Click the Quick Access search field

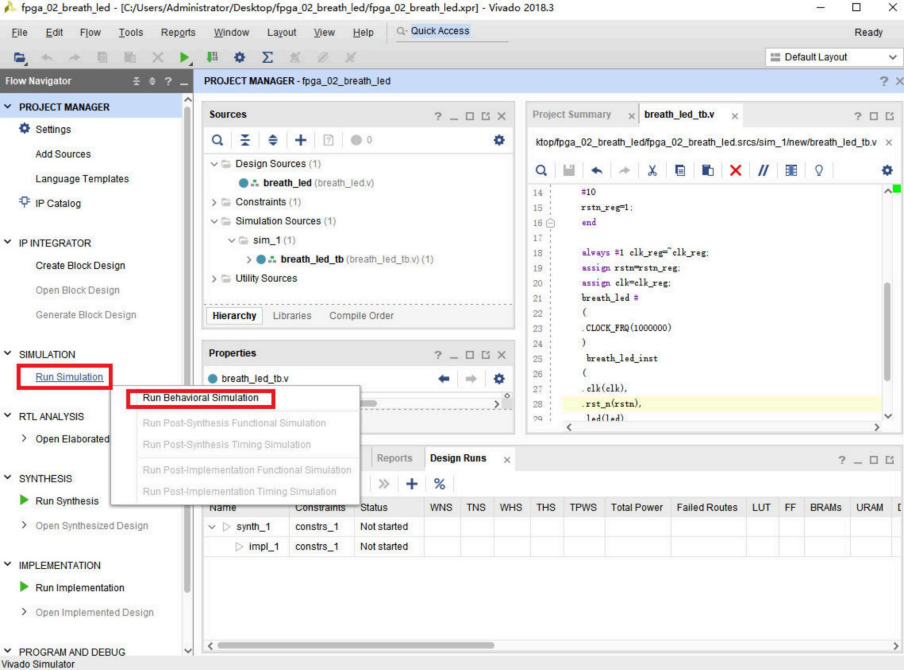(440, 31)
